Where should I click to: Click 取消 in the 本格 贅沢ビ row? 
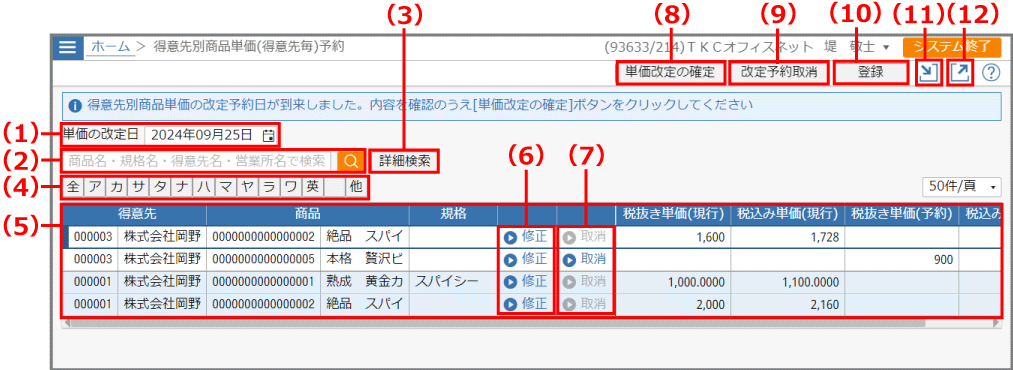pos(585,260)
